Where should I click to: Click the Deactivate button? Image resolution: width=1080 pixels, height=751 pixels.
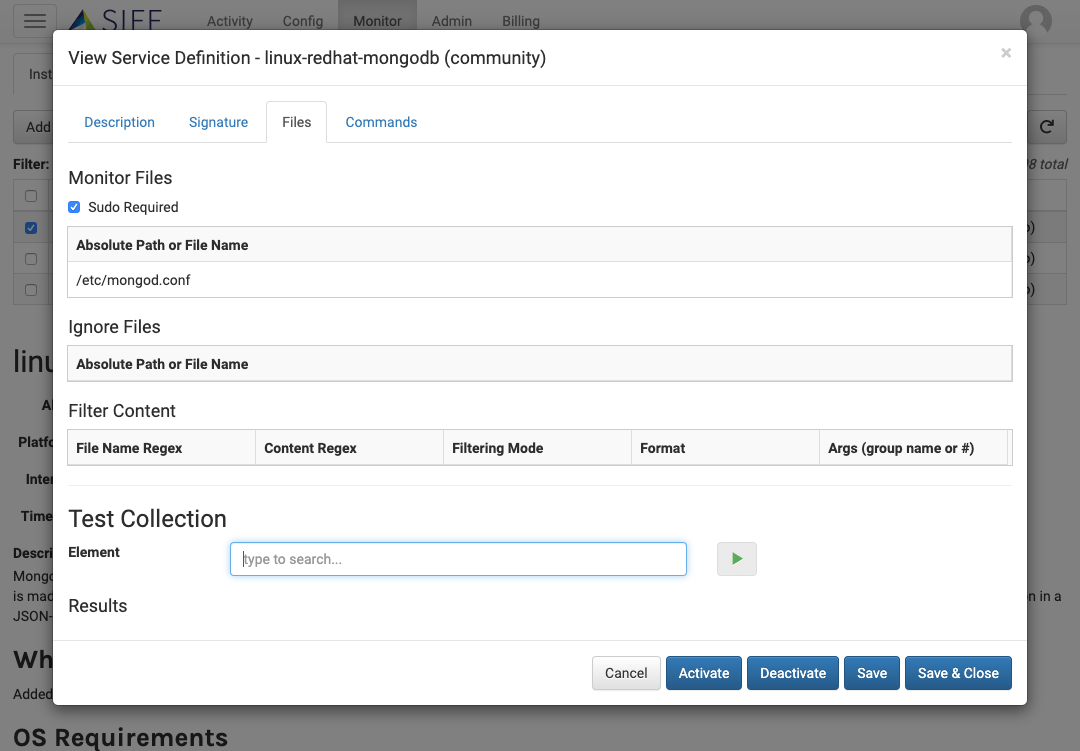pyautogui.click(x=793, y=673)
